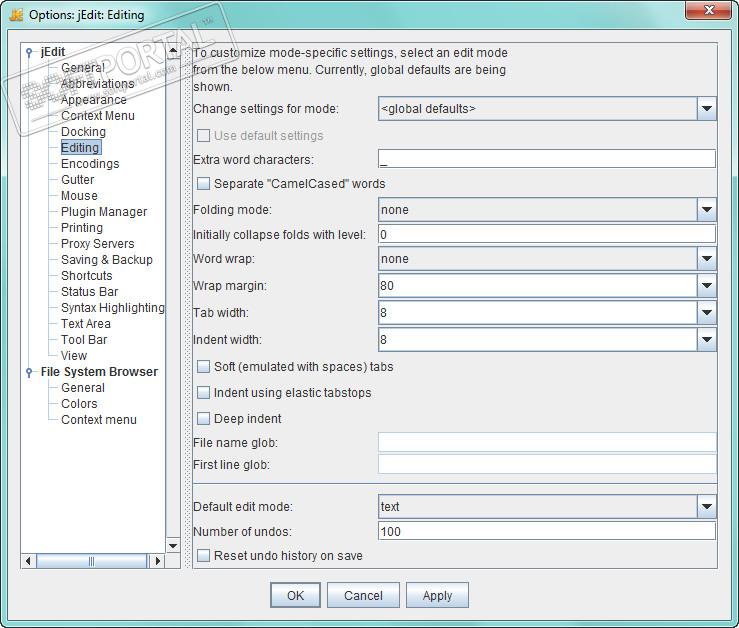Screen dimensions: 739x628
Task: Open the Printing options pane
Action: click(82, 228)
